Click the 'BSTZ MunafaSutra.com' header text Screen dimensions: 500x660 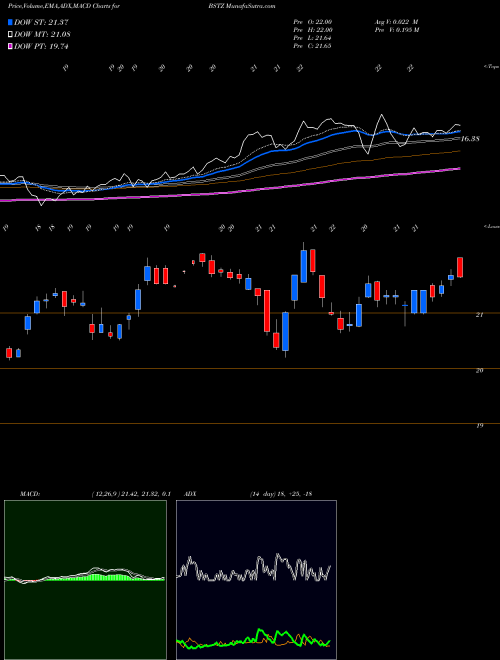click(x=242, y=6)
